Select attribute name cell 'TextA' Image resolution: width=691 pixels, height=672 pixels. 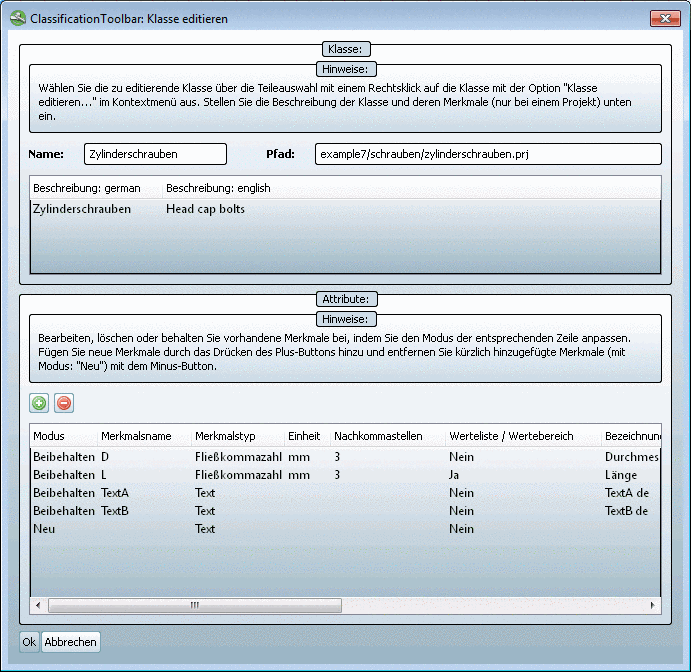coord(115,493)
